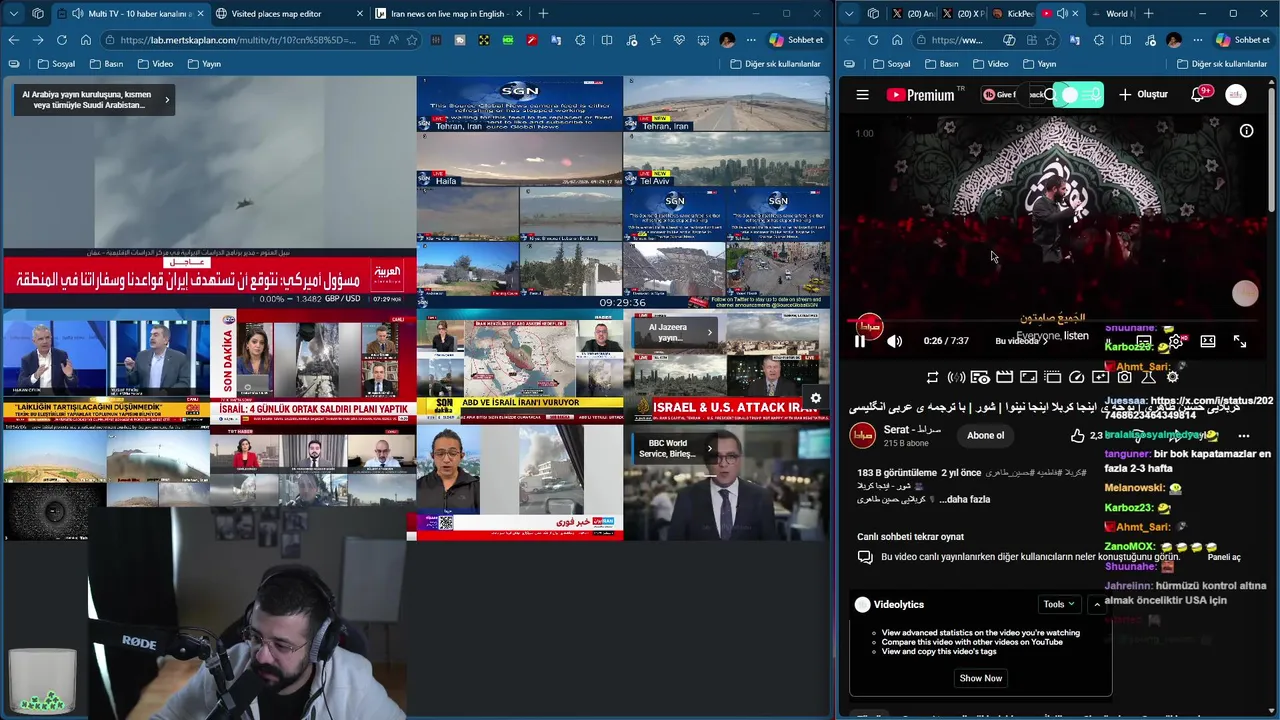Open Diğer sık kullanılanlar folder in left browser

(776, 63)
